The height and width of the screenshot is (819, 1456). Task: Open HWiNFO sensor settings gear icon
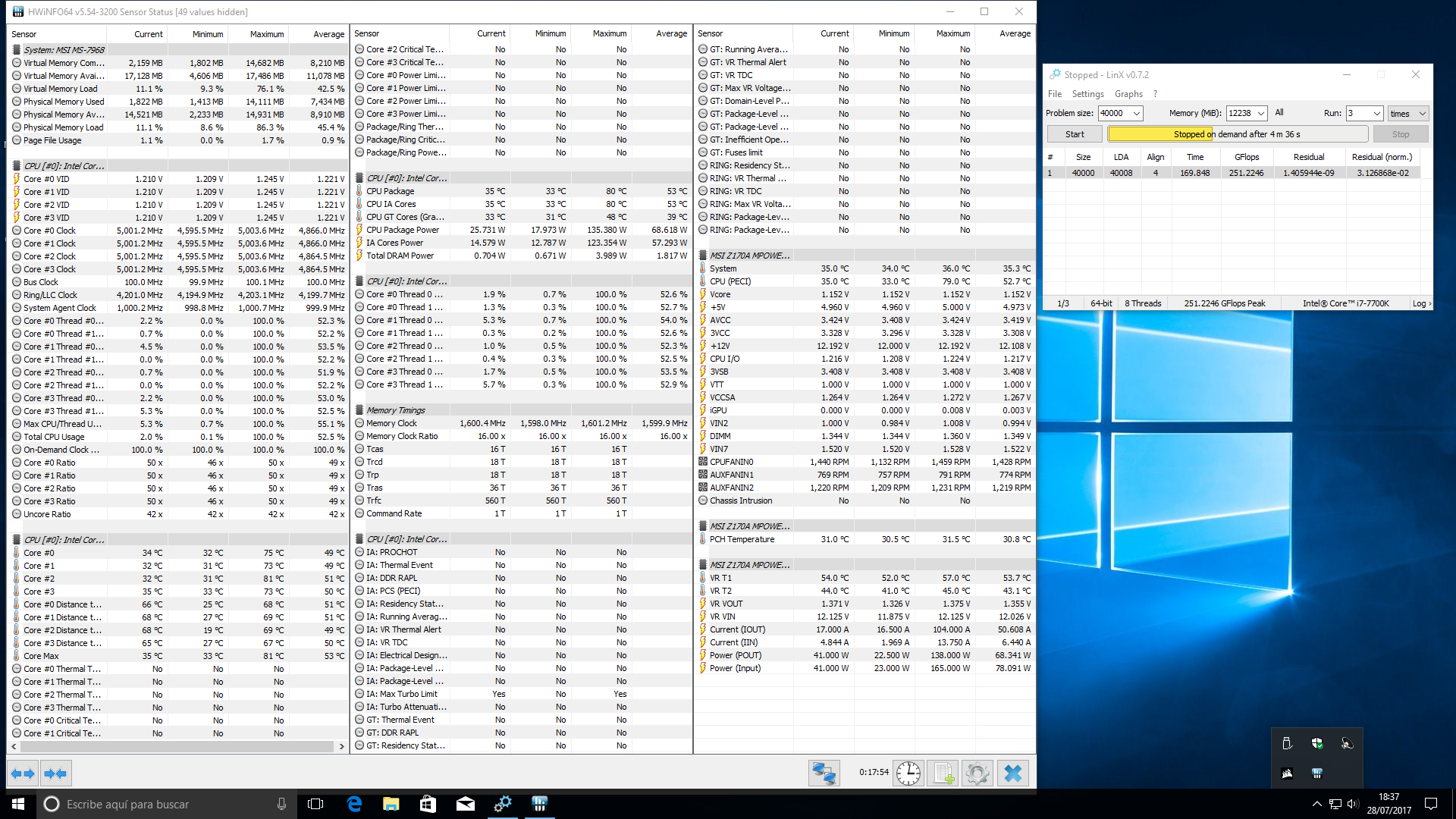tap(977, 773)
